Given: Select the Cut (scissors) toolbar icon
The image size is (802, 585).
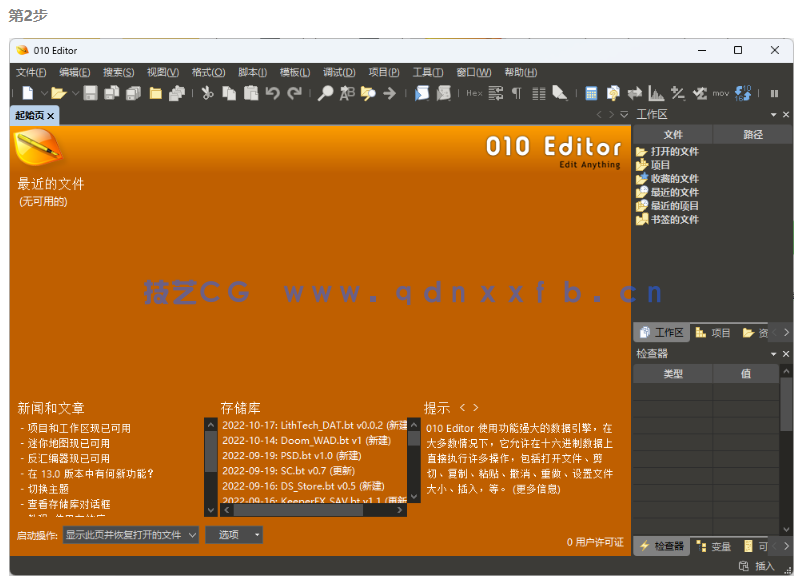Looking at the screenshot, I should coord(208,93).
